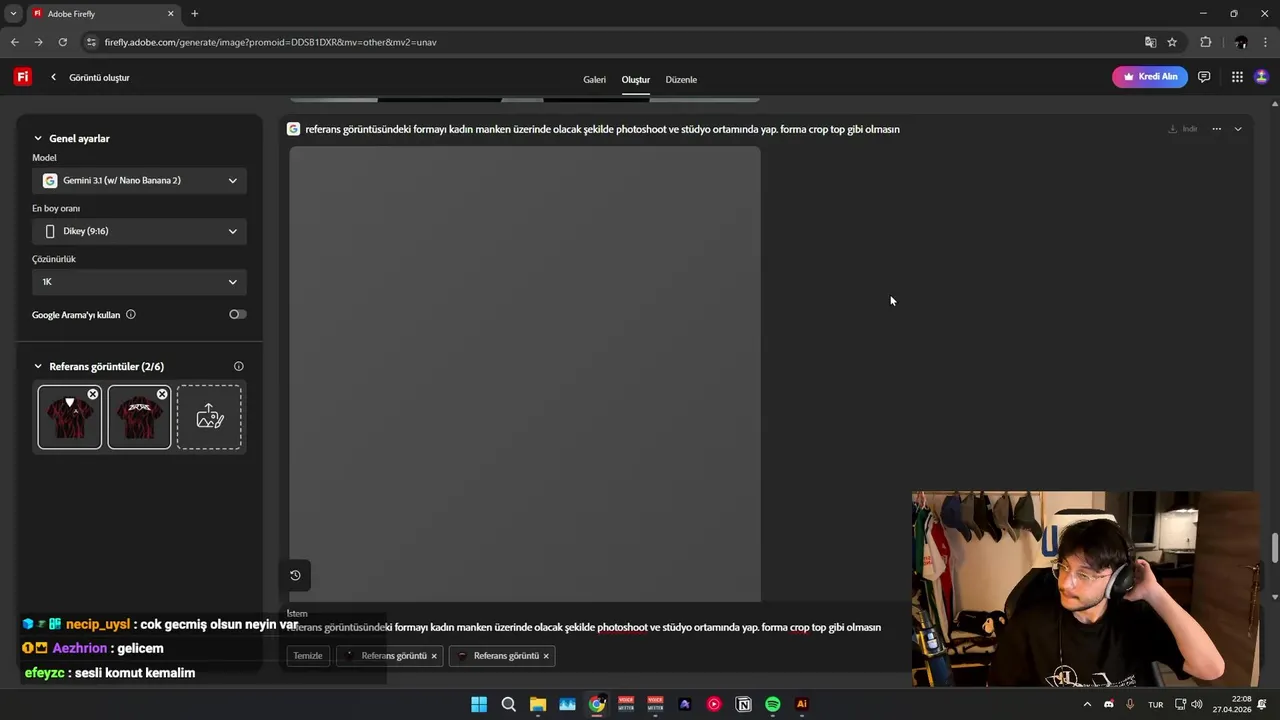
Task: Remove the reference jersey with white lettering
Action: [x=162, y=394]
